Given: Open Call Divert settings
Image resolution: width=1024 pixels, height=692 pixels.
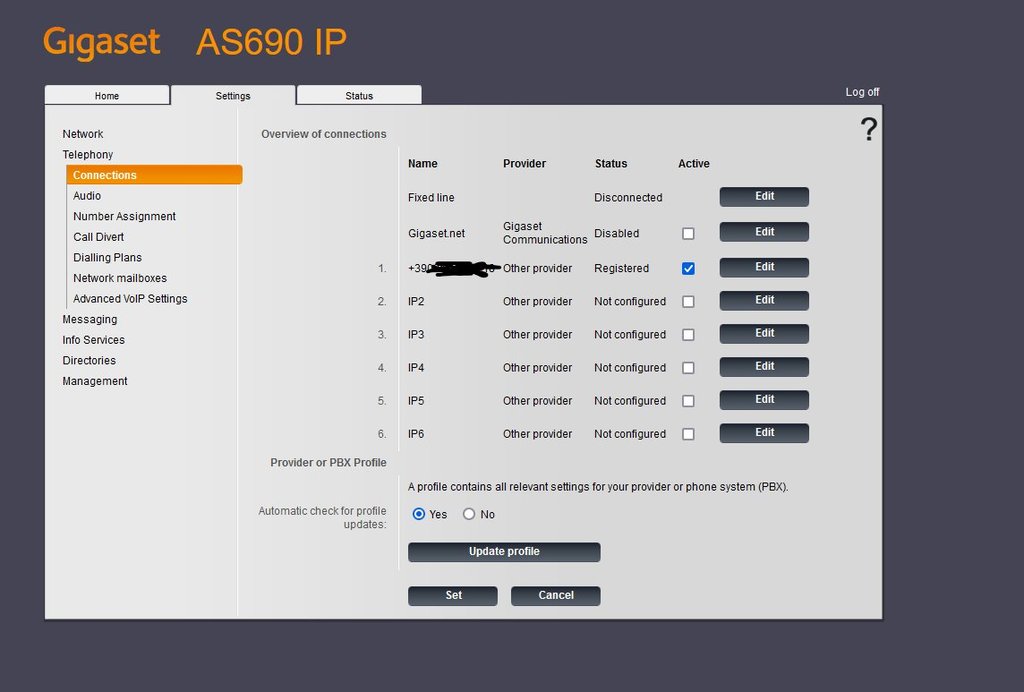Looking at the screenshot, I should tap(99, 237).
